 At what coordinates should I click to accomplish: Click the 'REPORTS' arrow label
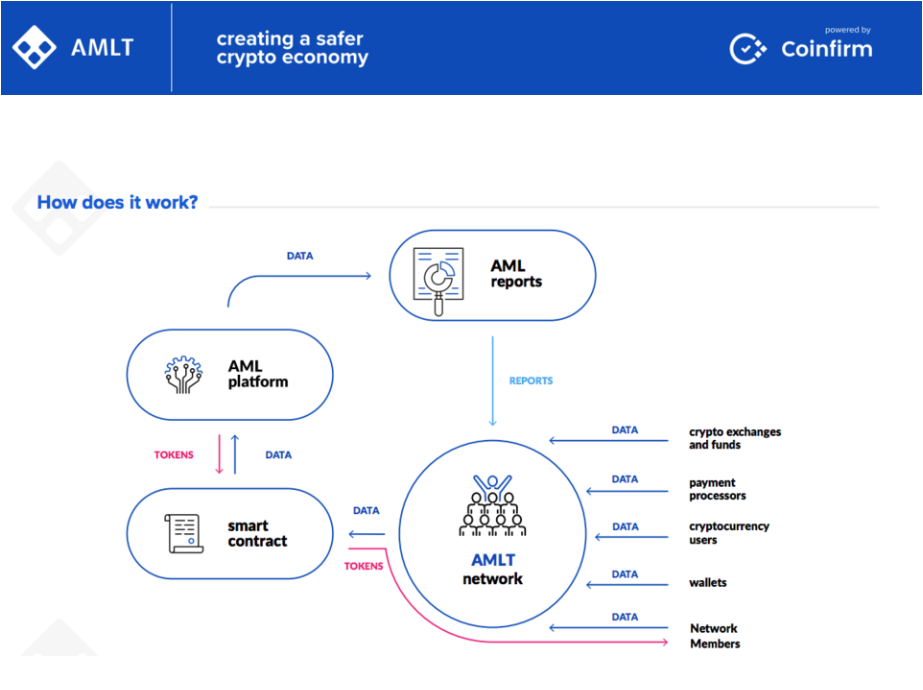531,381
